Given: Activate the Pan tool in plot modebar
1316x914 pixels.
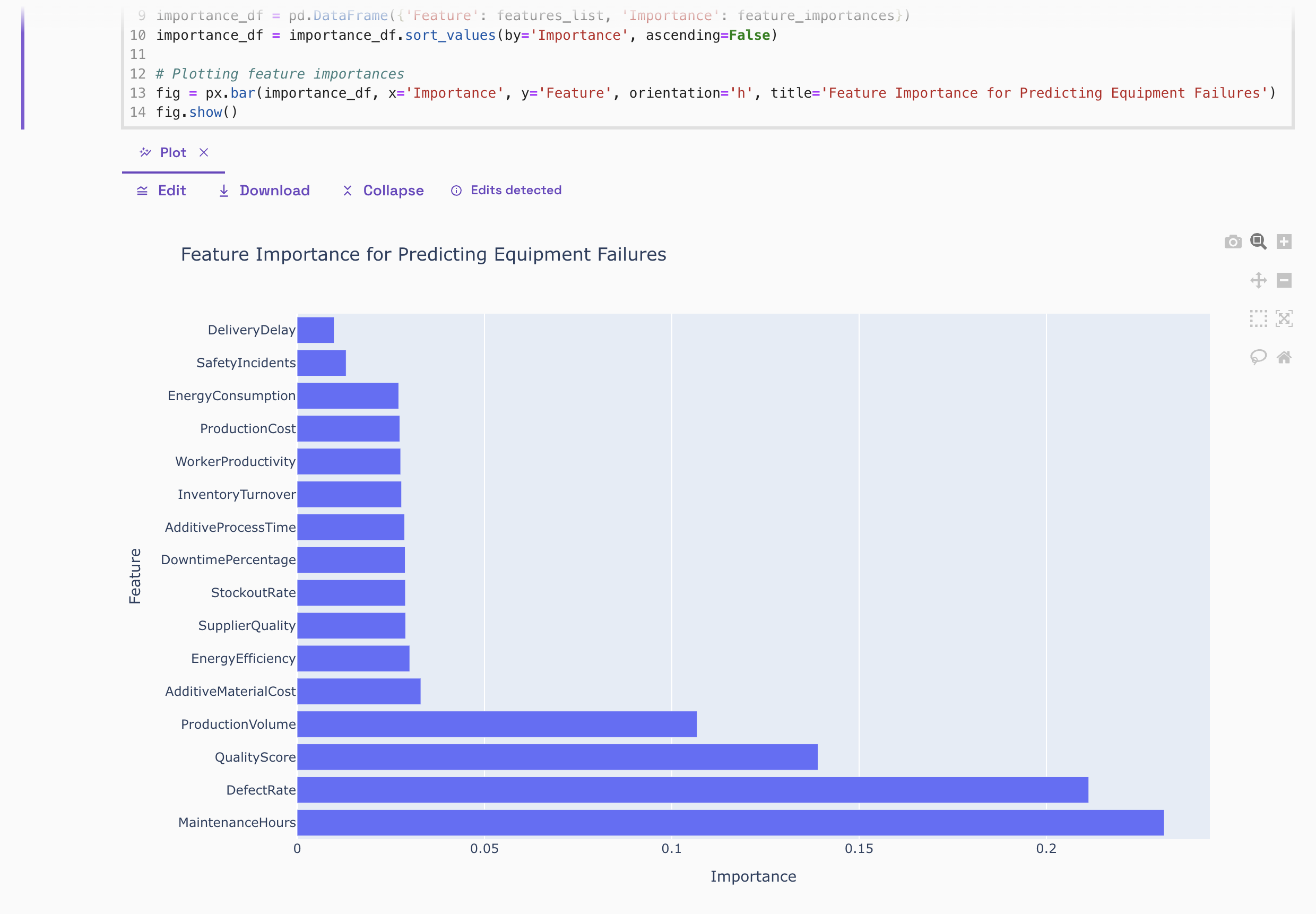Looking at the screenshot, I should pos(1258,280).
